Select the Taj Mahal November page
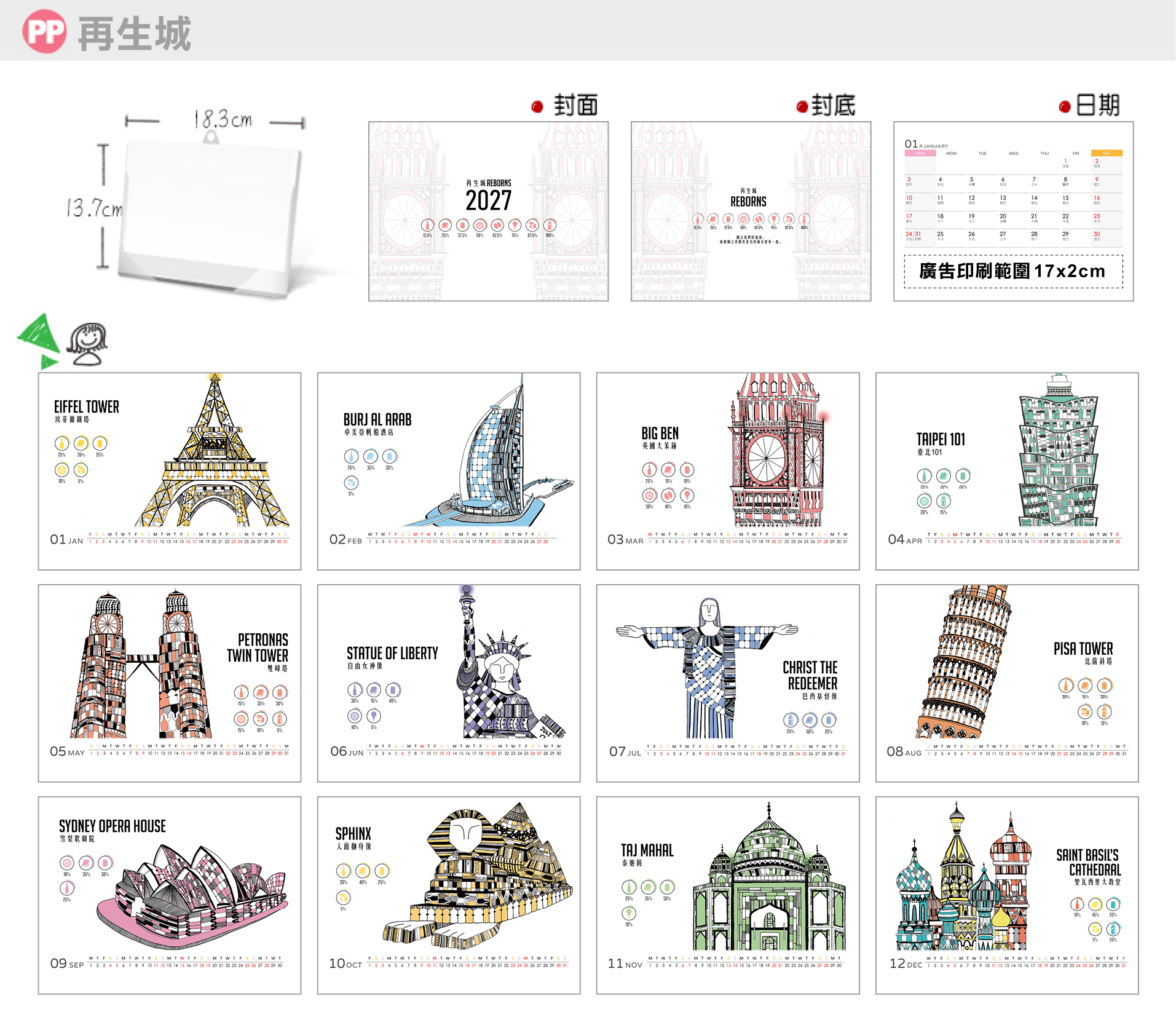 (728, 895)
